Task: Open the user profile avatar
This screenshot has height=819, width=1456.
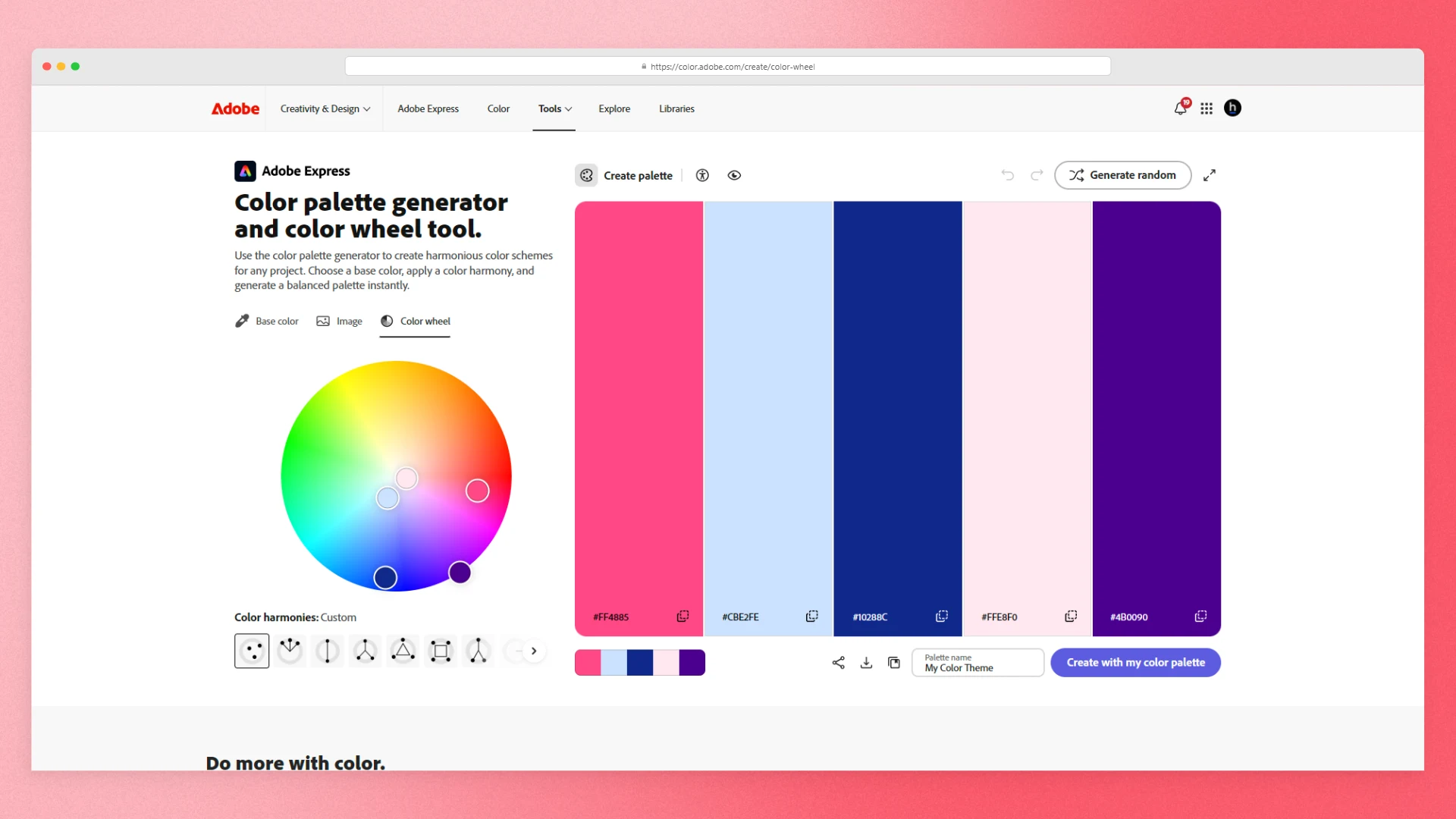Action: coord(1232,108)
